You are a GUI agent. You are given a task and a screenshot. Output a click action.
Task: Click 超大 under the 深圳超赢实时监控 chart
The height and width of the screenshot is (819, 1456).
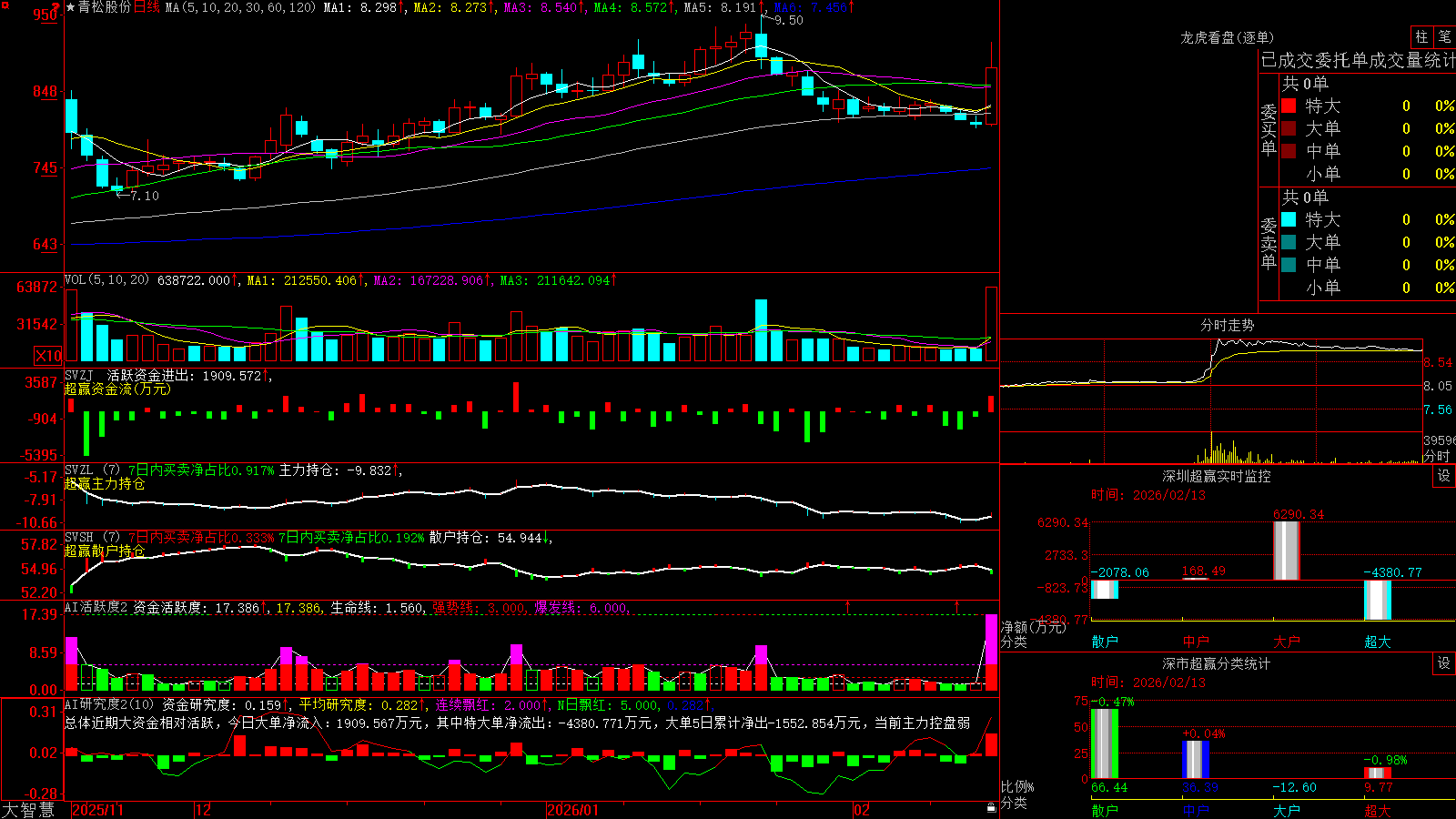tap(1378, 642)
